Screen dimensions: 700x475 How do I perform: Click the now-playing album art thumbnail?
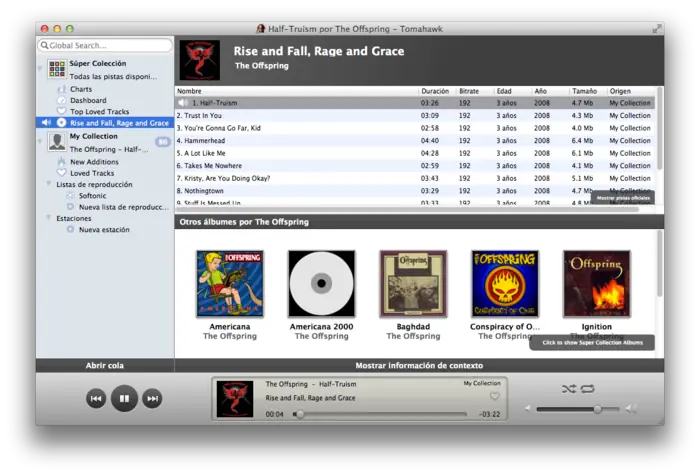[x=235, y=399]
